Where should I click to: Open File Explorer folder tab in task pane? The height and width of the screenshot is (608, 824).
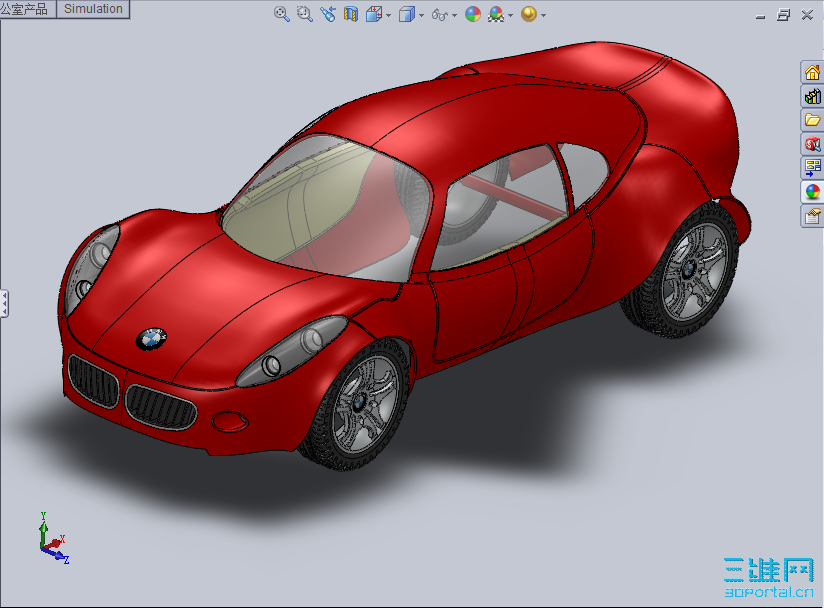pos(812,120)
